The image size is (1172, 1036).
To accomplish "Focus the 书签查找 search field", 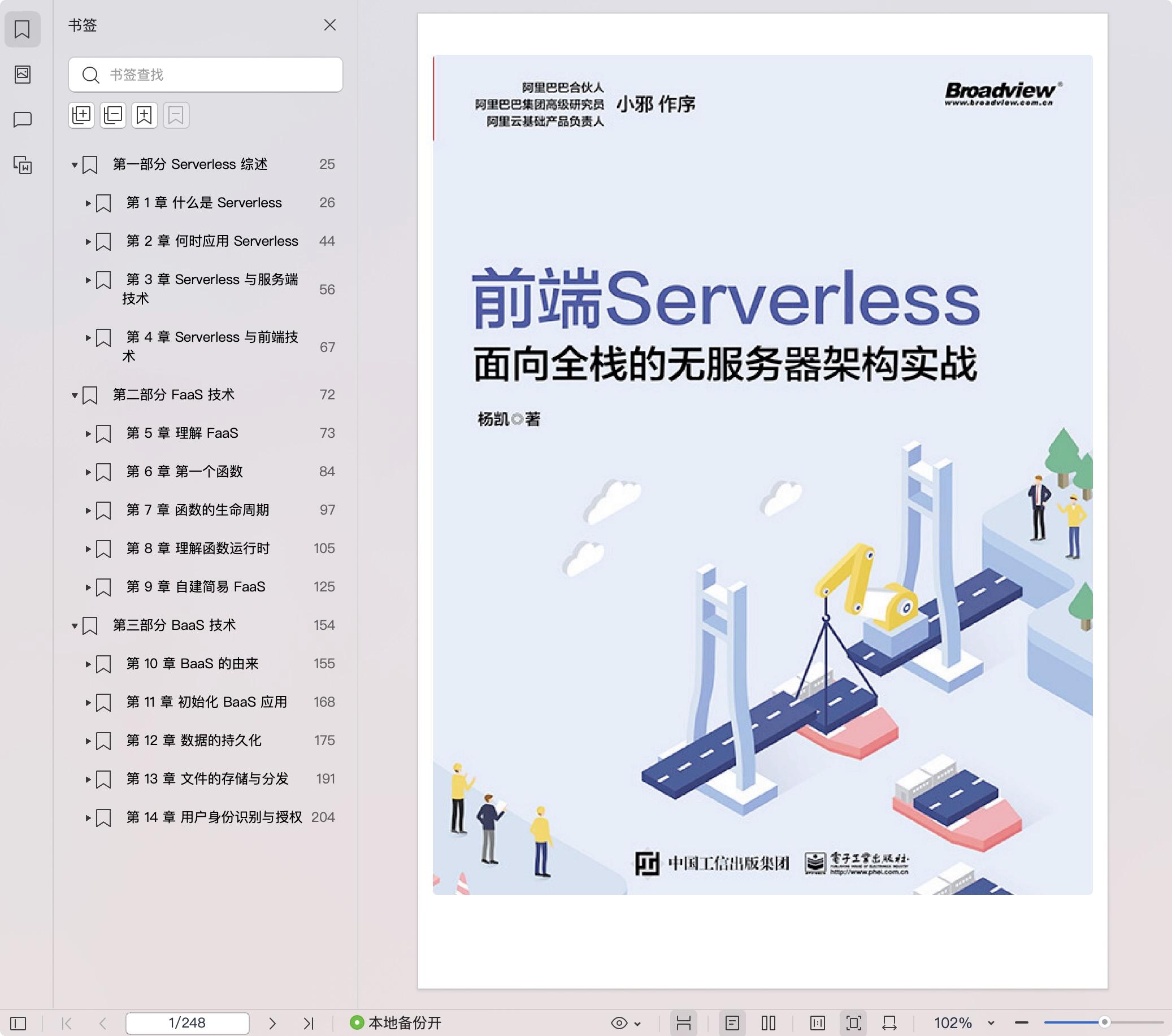I will pyautogui.click(x=205, y=75).
